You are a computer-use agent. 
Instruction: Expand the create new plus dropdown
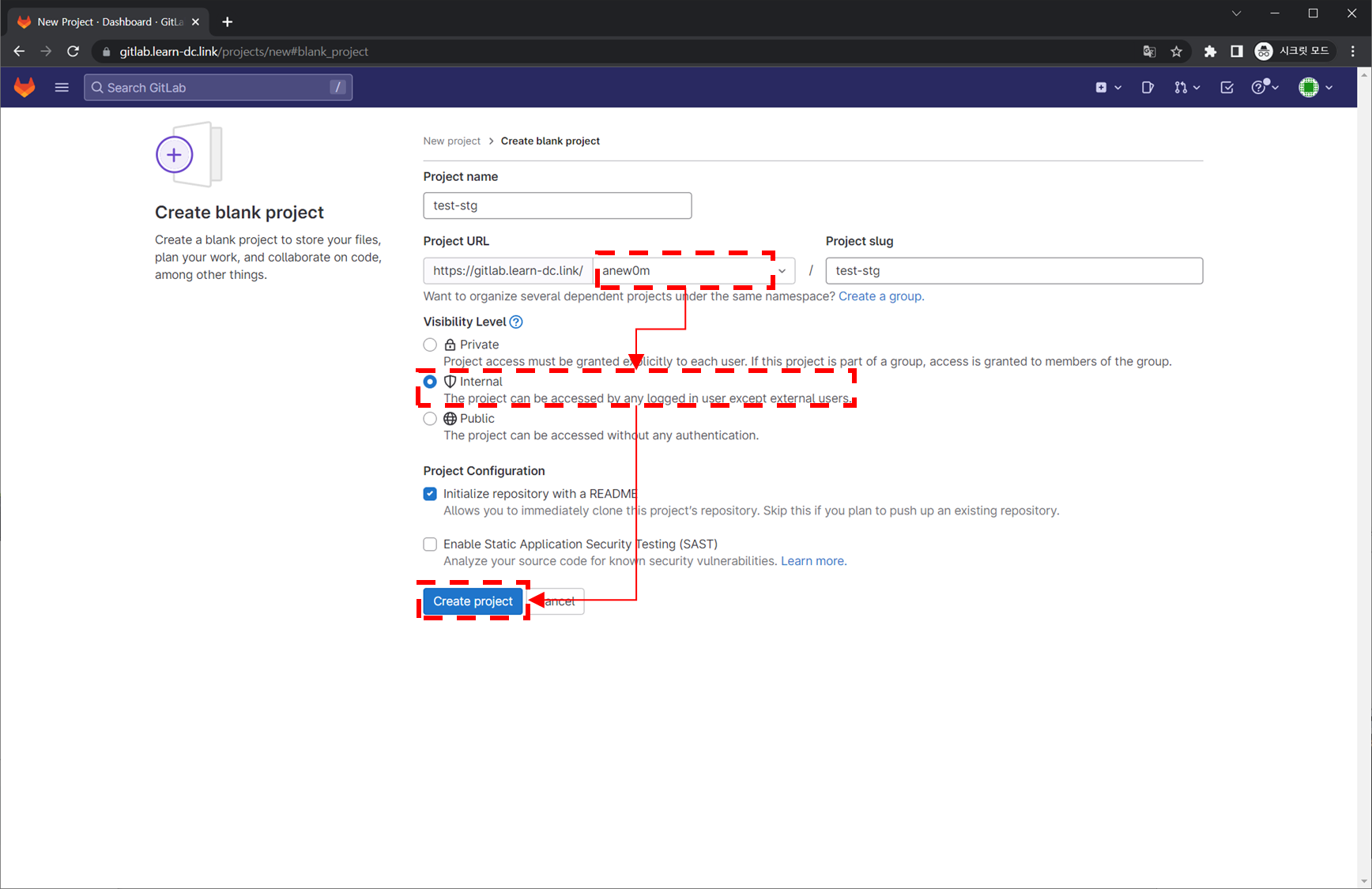pos(1108,88)
